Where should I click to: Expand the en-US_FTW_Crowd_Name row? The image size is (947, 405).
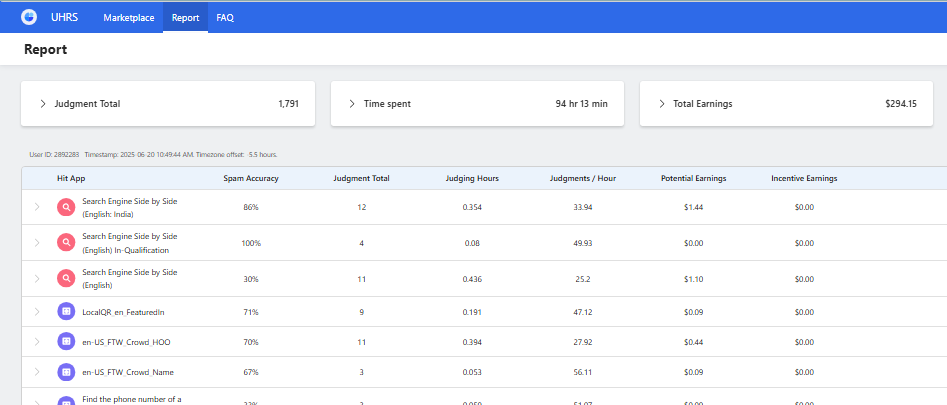point(37,372)
